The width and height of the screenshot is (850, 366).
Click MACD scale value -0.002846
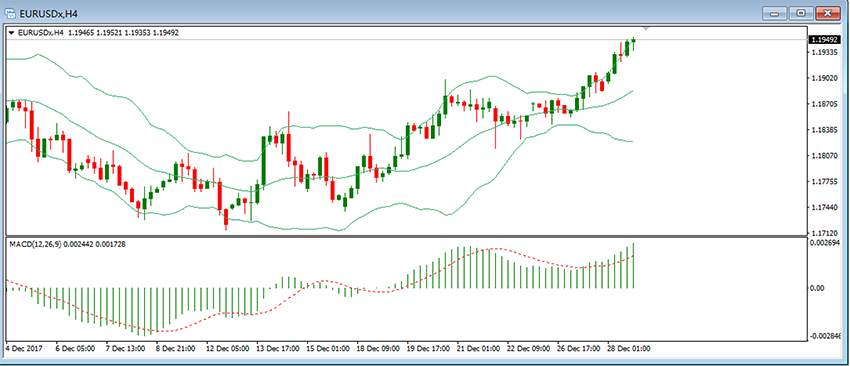[825, 336]
